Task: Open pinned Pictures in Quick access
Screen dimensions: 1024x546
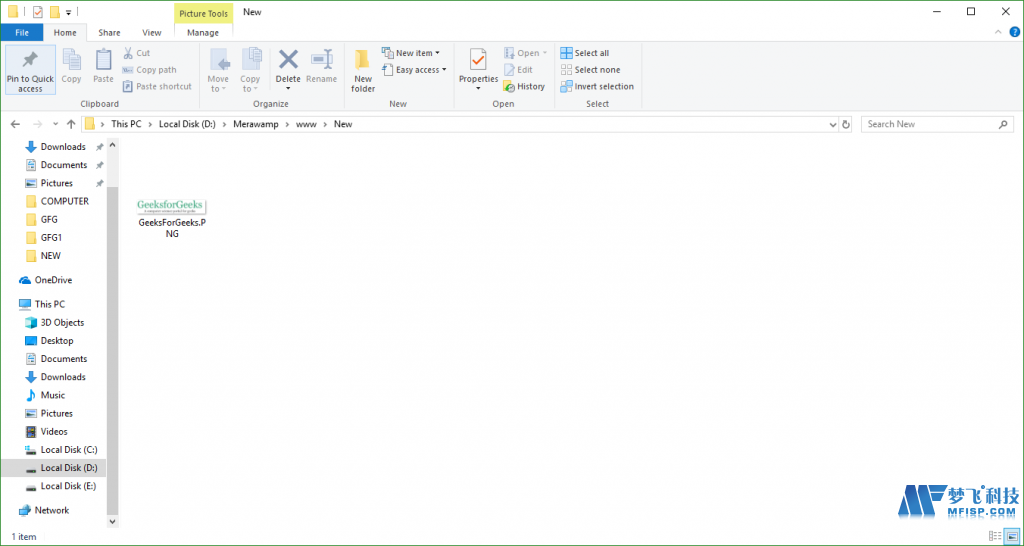Action: coord(56,183)
